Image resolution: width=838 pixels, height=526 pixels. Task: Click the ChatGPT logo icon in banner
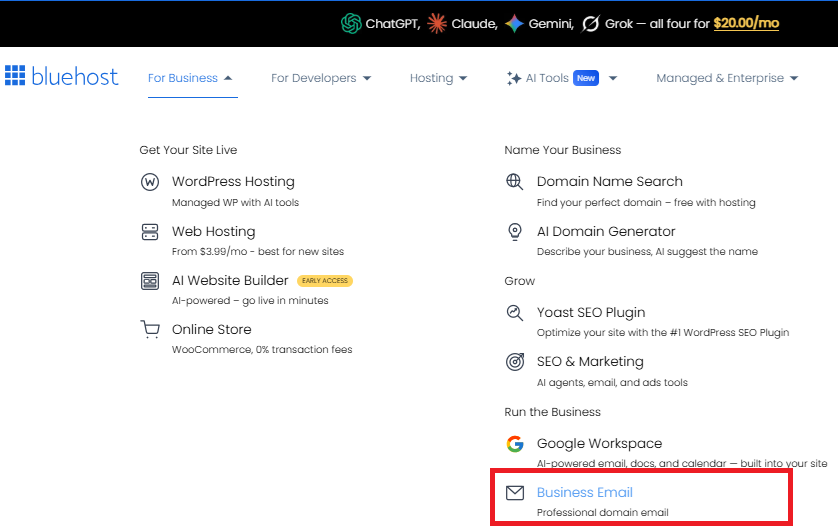[351, 24]
